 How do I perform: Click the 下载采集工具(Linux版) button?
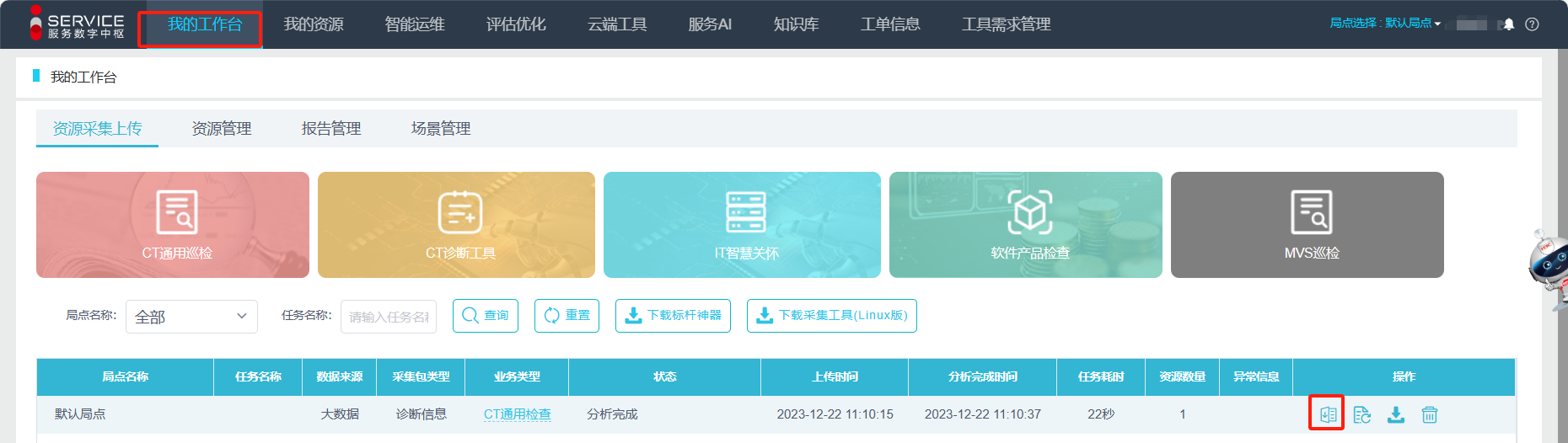tap(832, 316)
